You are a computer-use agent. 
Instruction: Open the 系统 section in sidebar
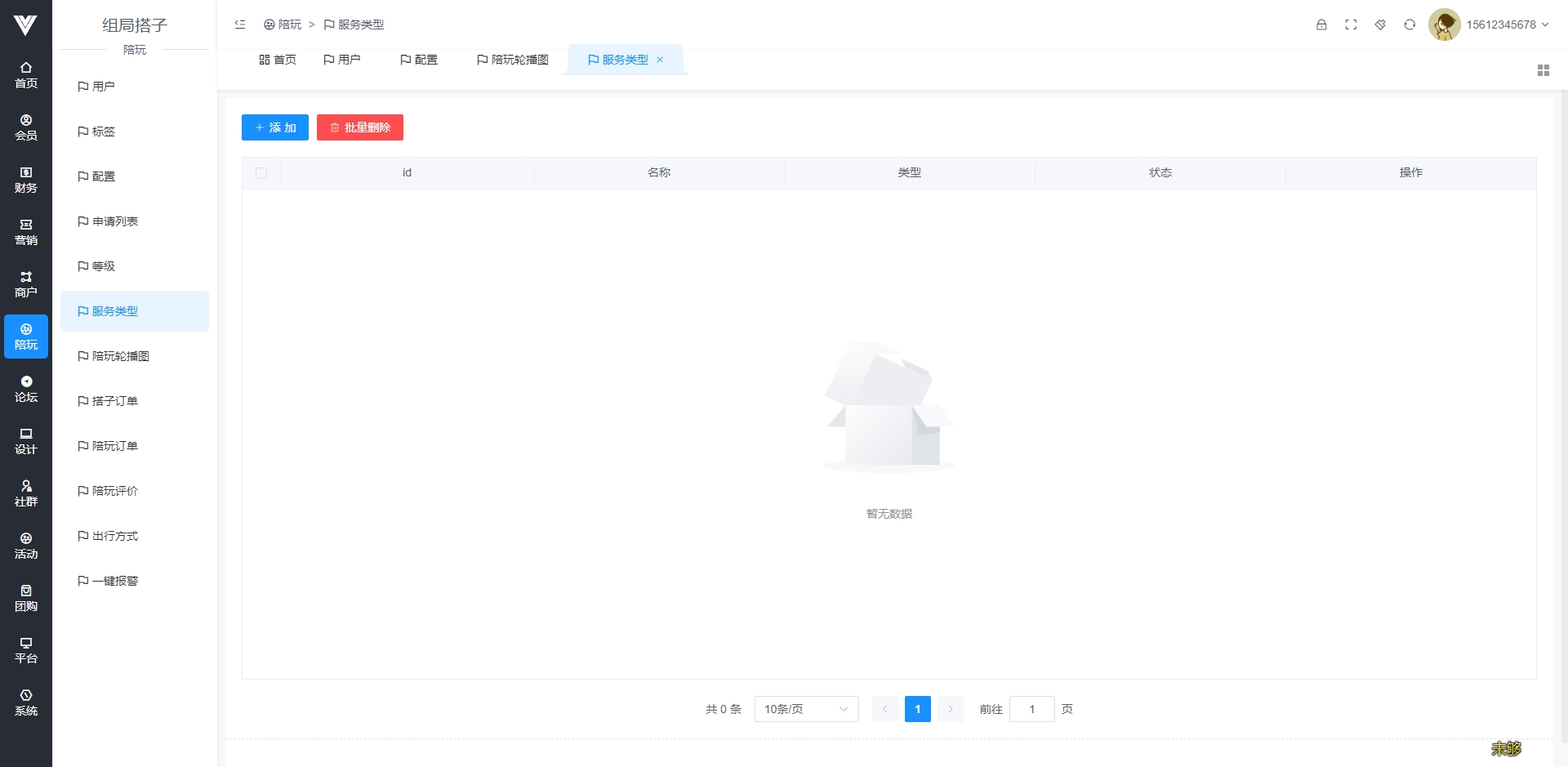26,702
